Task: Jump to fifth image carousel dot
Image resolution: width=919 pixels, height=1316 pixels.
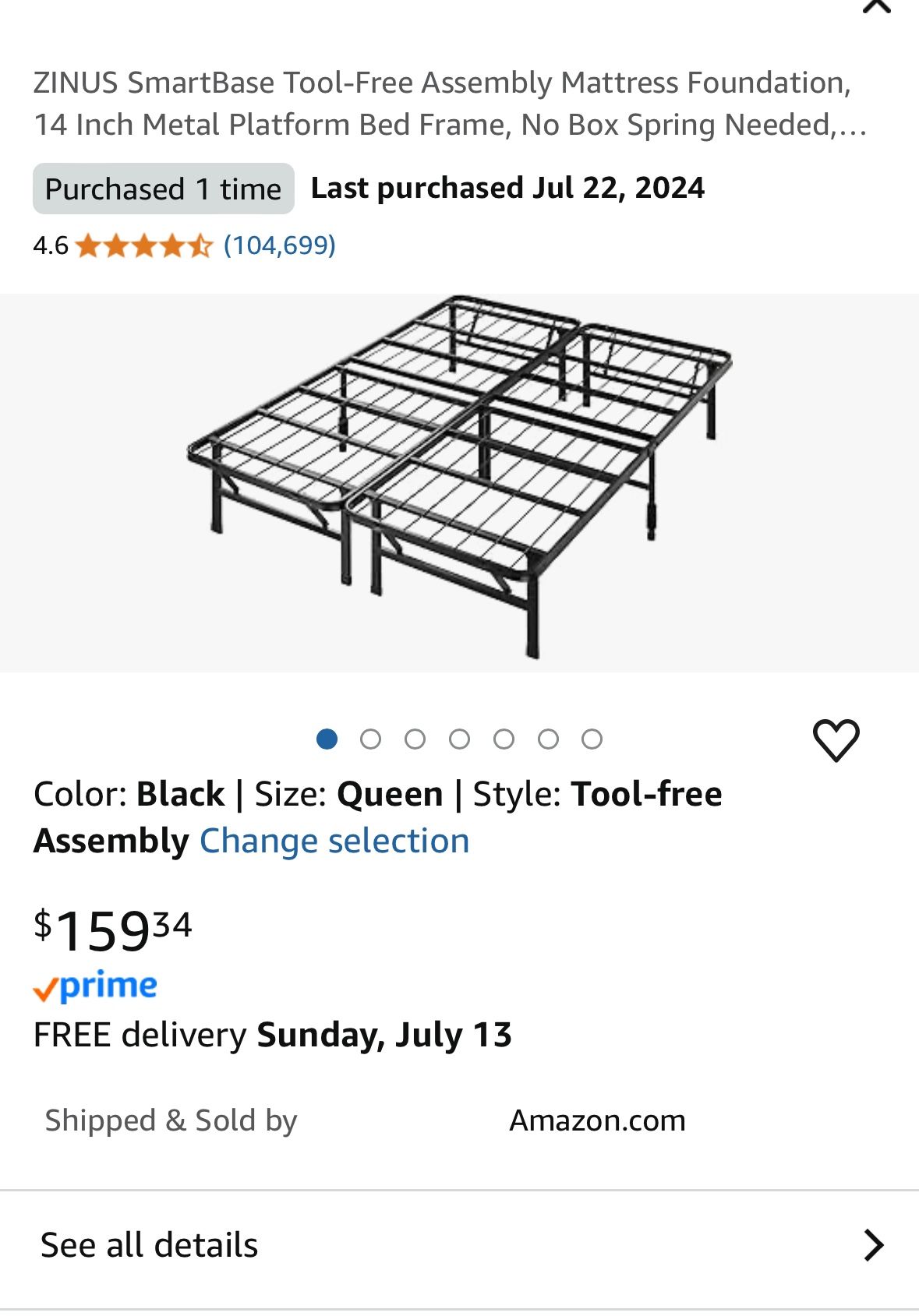Action: point(504,739)
